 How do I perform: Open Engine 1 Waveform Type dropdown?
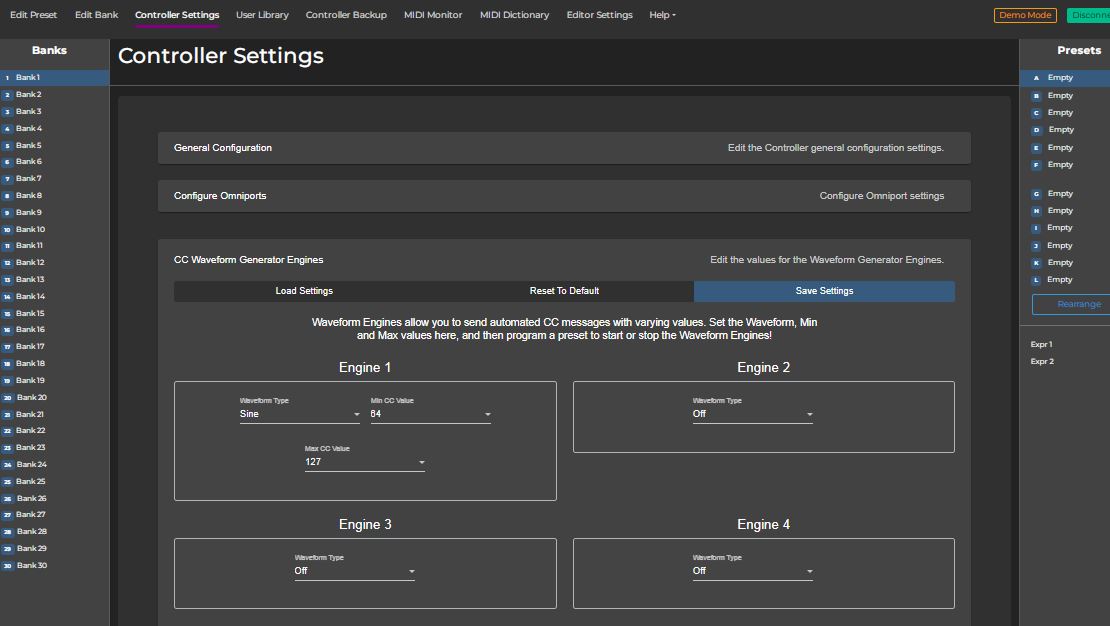(x=299, y=414)
